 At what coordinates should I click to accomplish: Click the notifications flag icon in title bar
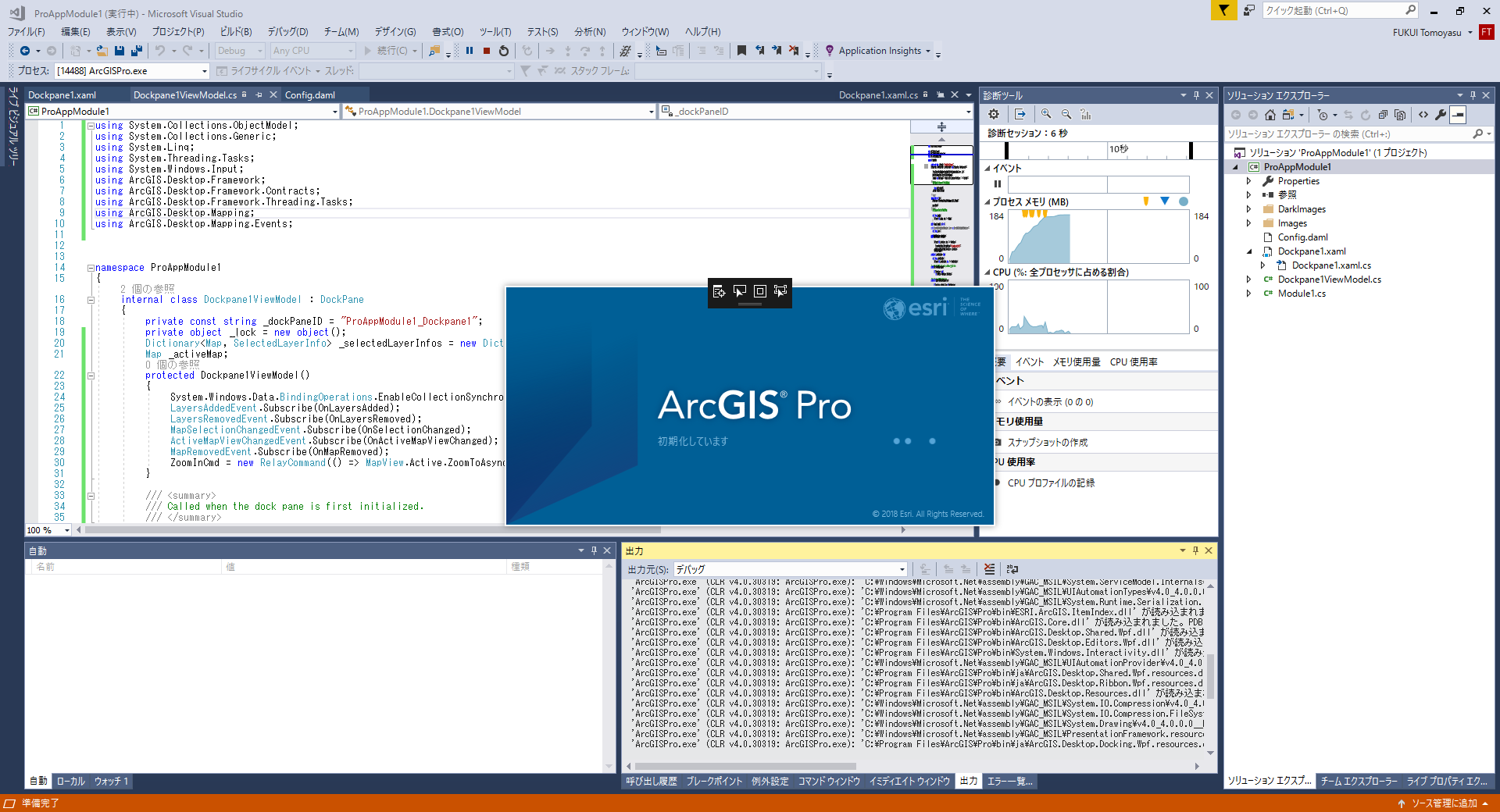pyautogui.click(x=1223, y=10)
